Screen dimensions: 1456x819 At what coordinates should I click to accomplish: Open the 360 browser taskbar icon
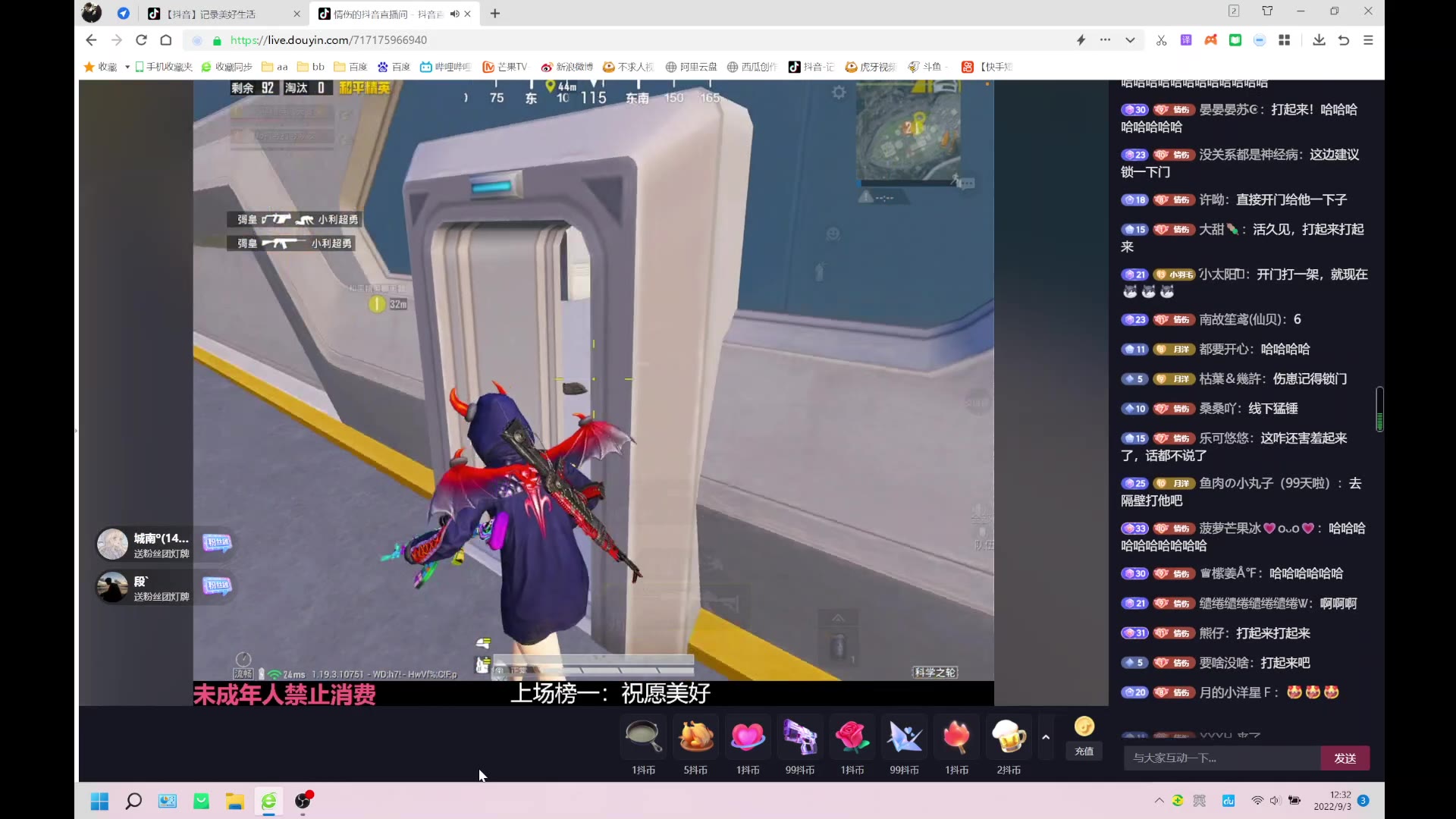coord(269,801)
